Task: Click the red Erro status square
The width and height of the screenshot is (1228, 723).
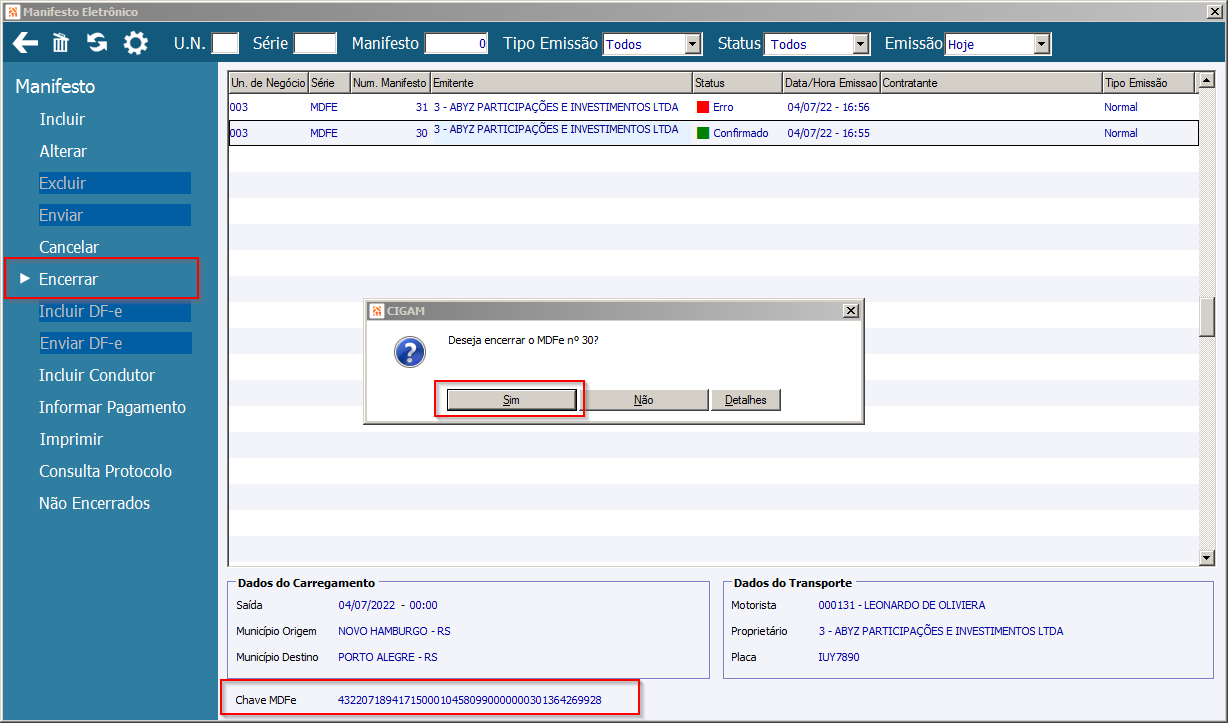Action: click(703, 107)
